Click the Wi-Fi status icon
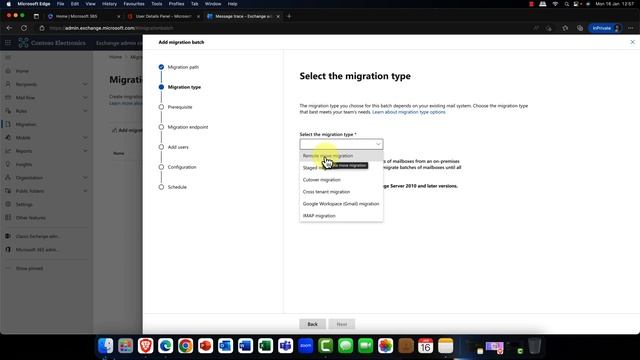The height and width of the screenshot is (360, 640). [x=555, y=4]
